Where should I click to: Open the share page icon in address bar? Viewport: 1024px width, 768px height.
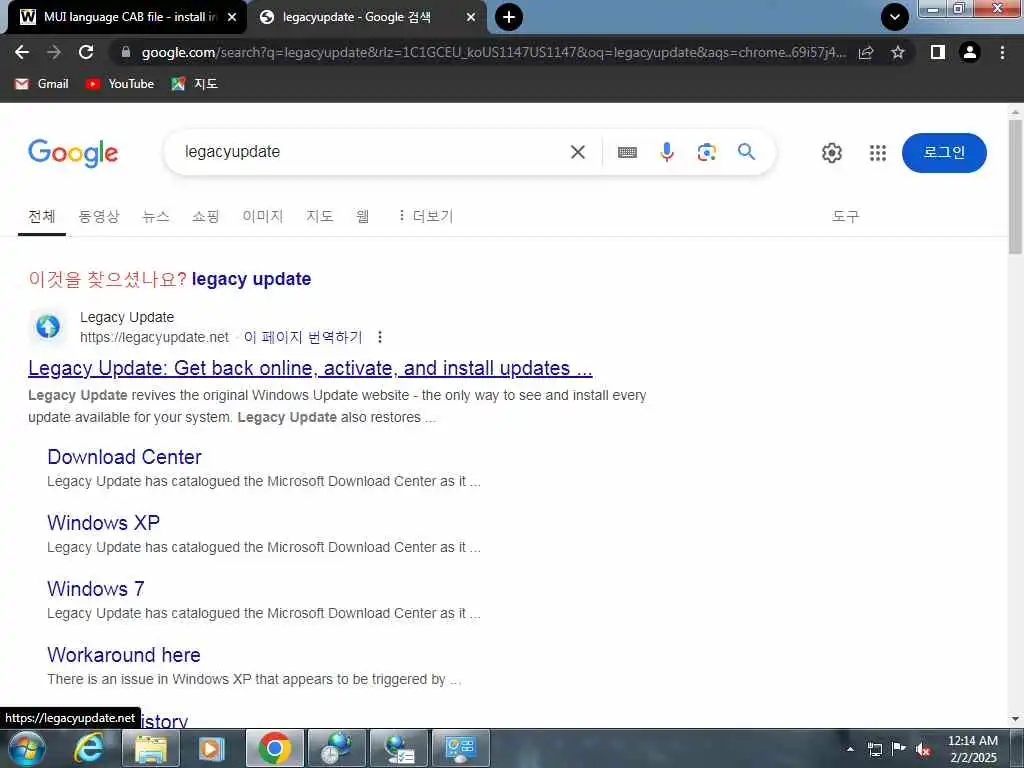866,52
